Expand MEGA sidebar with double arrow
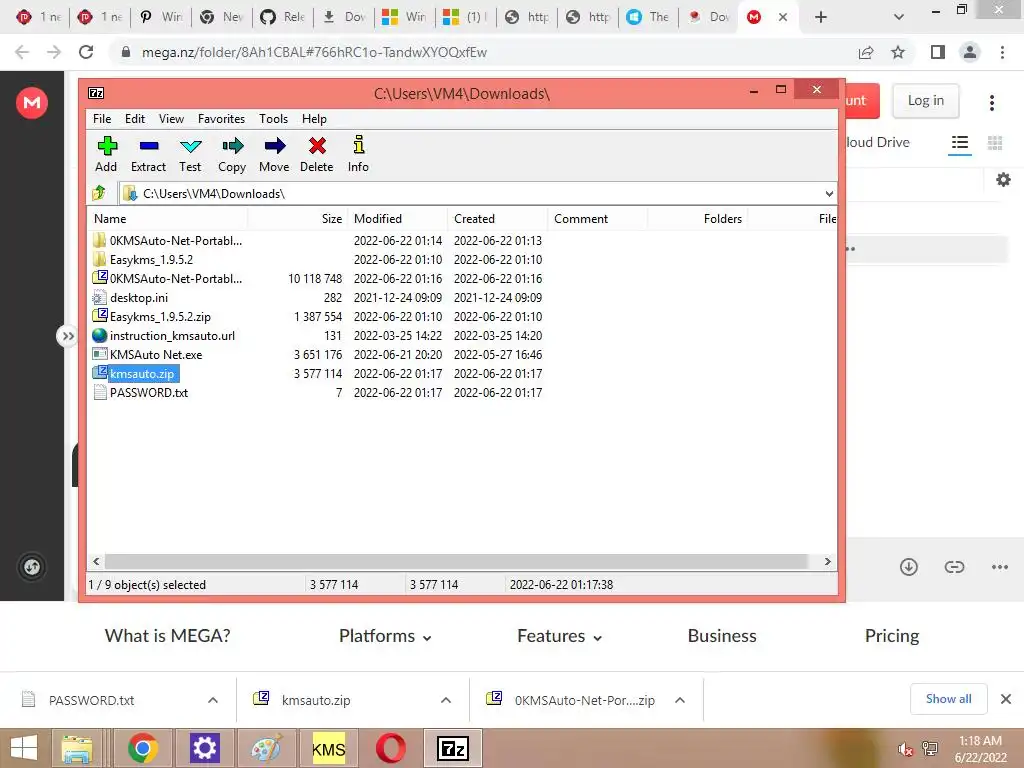The height and width of the screenshot is (768, 1024). 67,336
